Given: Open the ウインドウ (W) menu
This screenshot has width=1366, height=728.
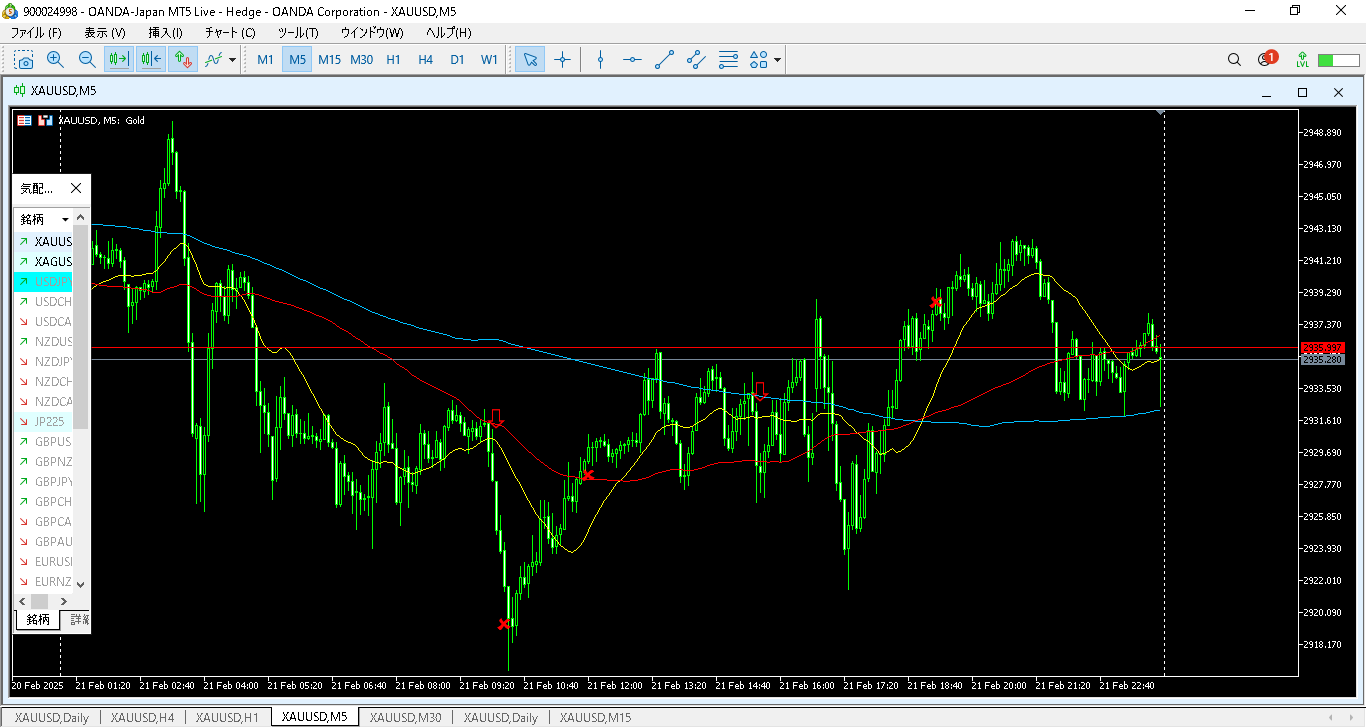Looking at the screenshot, I should point(372,33).
